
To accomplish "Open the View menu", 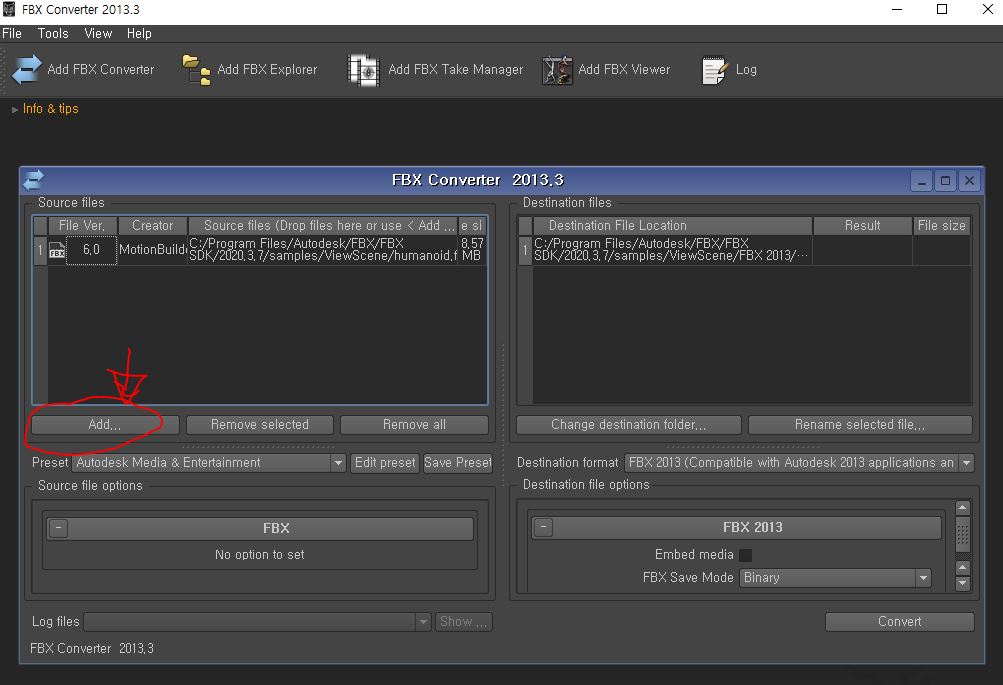I will 98,33.
